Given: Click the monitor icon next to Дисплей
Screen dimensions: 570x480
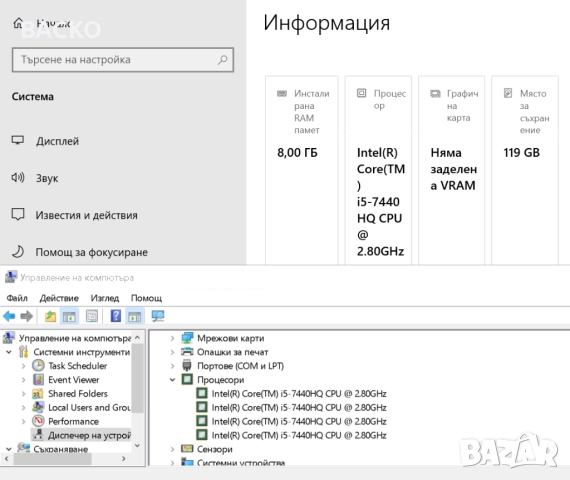Looking at the screenshot, I should pos(18,140).
